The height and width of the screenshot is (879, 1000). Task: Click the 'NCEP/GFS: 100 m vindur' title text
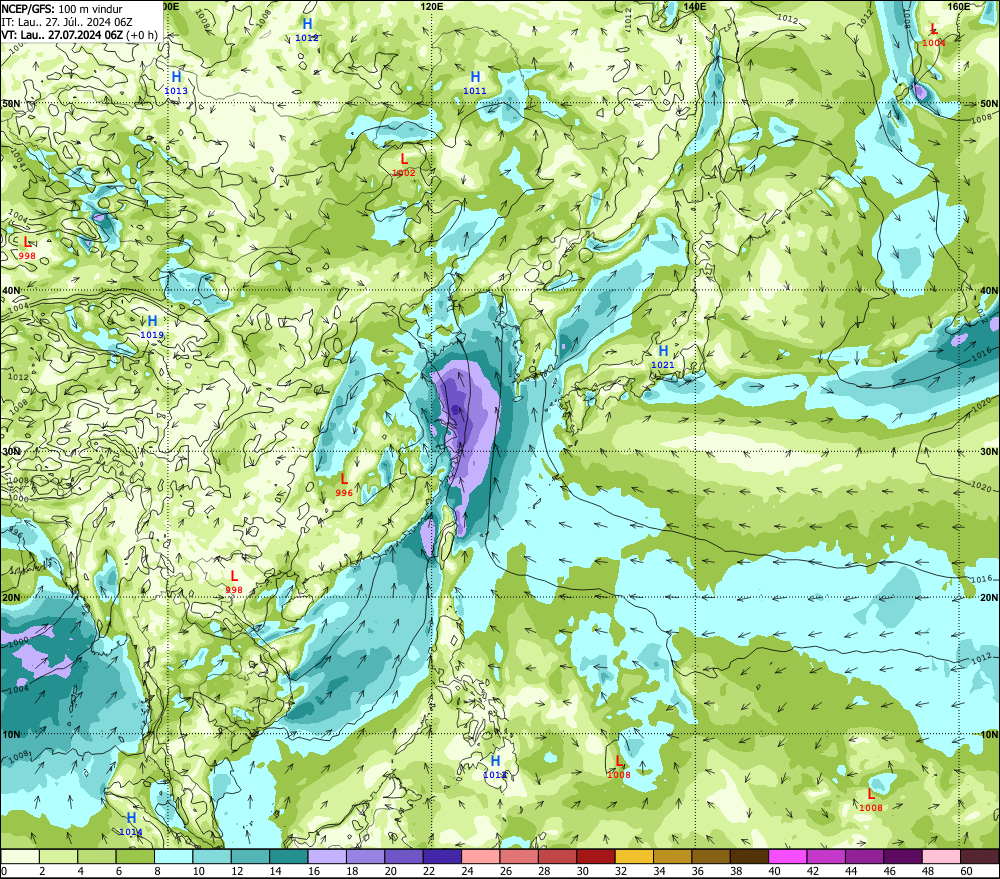tap(62, 9)
